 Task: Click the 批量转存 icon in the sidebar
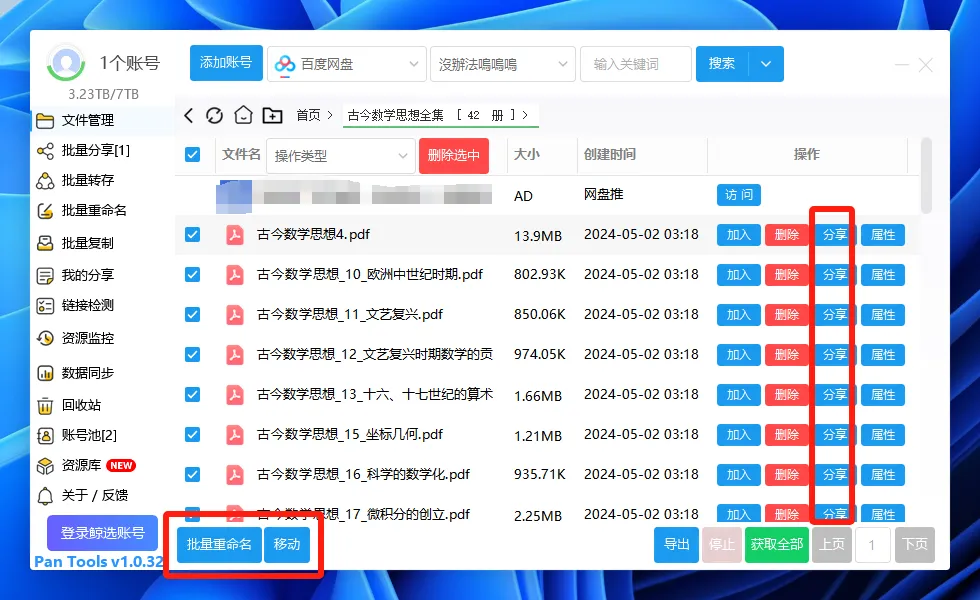pyautogui.click(x=45, y=181)
